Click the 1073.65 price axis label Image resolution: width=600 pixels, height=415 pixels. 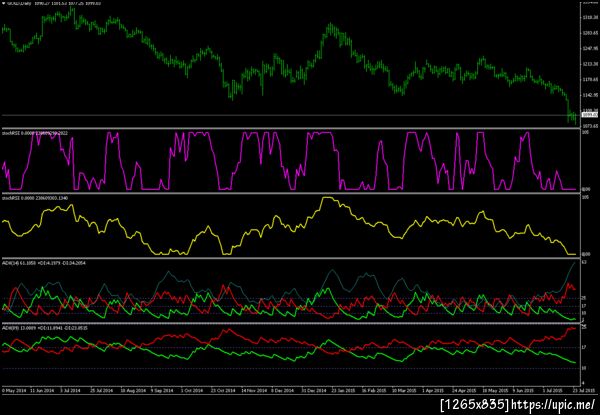[590, 126]
